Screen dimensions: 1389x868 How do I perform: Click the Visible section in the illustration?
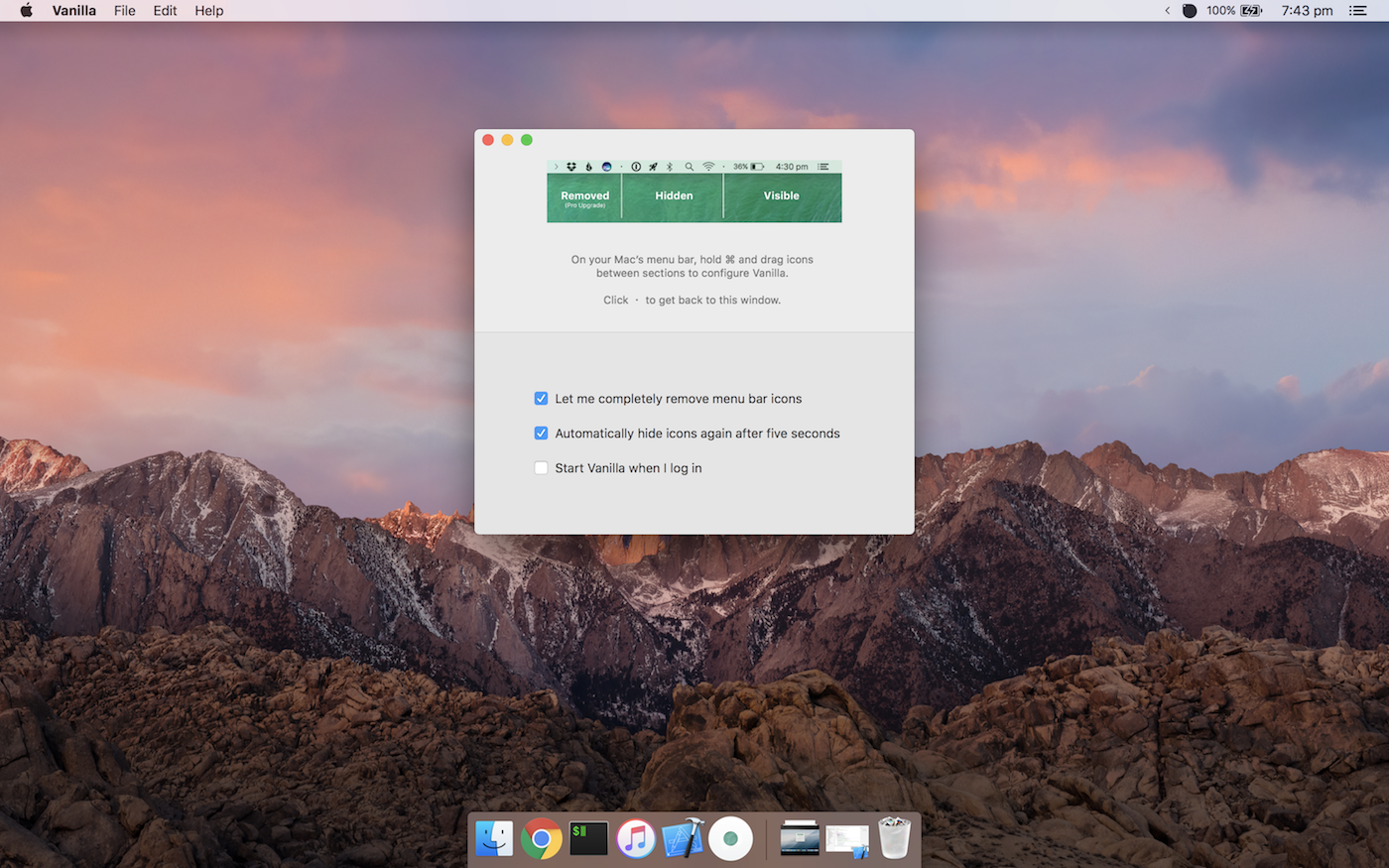(x=782, y=197)
